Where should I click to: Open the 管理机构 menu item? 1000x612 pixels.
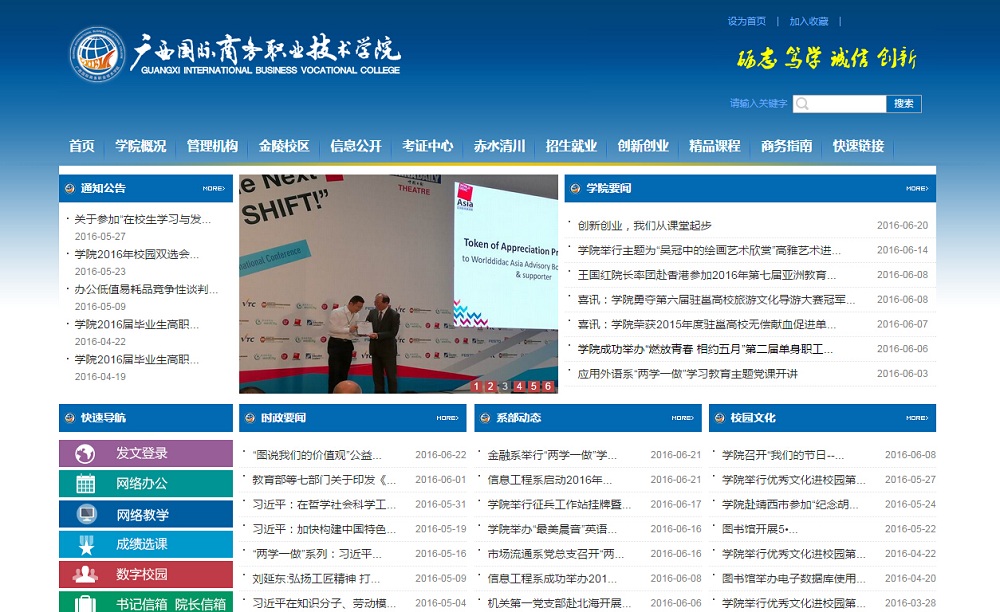pyautogui.click(x=212, y=146)
